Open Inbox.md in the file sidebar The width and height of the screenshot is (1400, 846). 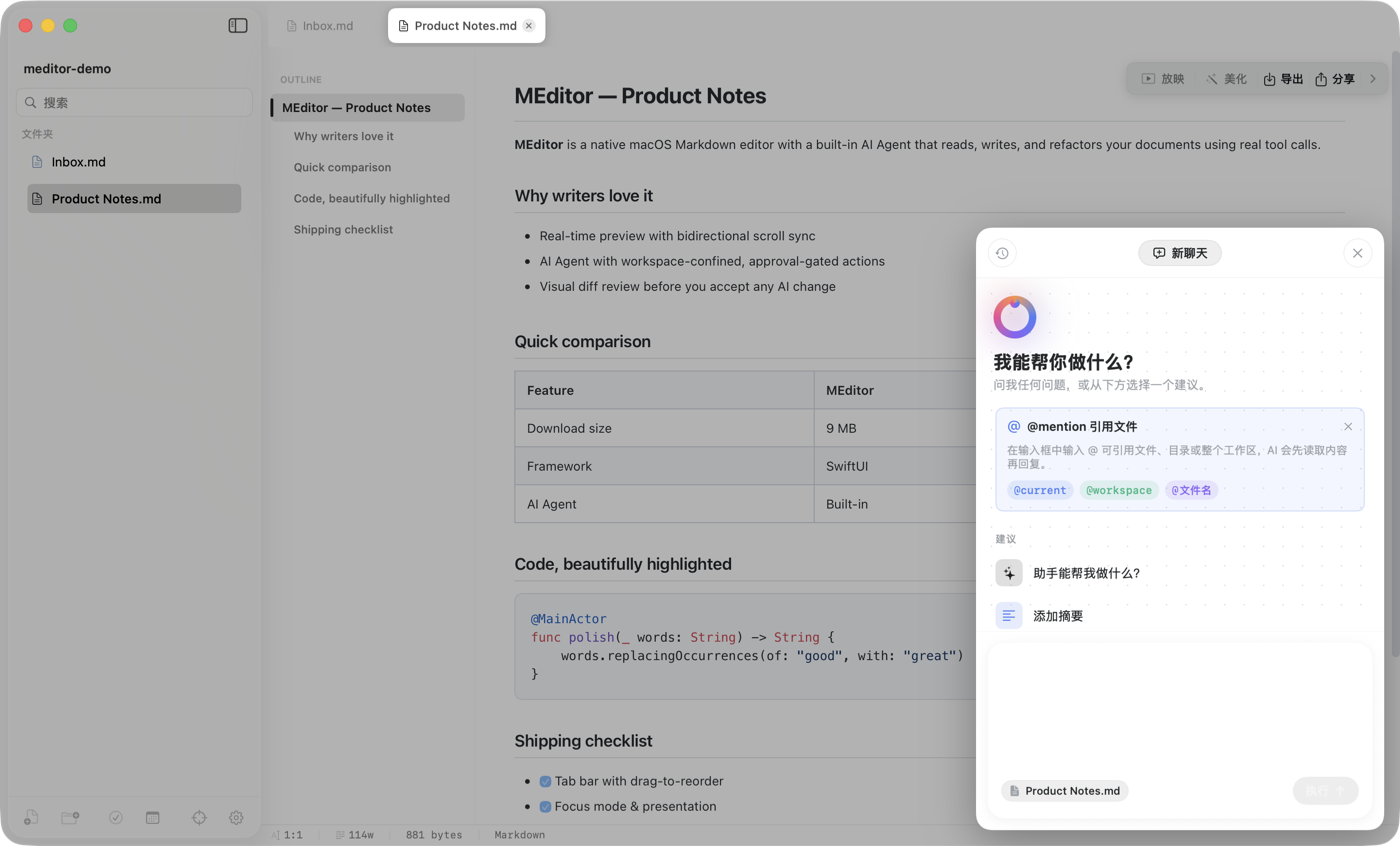(134, 162)
